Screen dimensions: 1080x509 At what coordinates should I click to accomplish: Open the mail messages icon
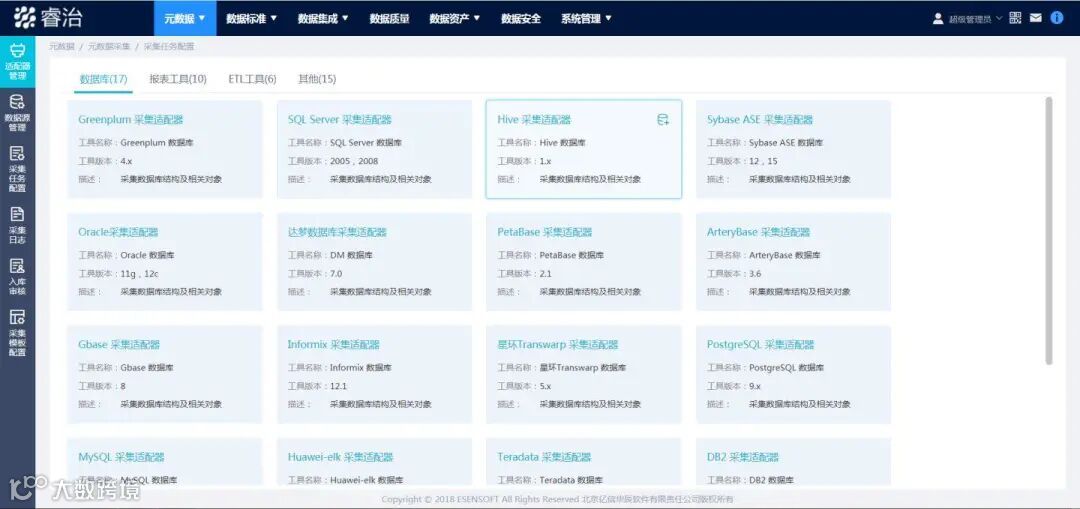tap(1035, 18)
